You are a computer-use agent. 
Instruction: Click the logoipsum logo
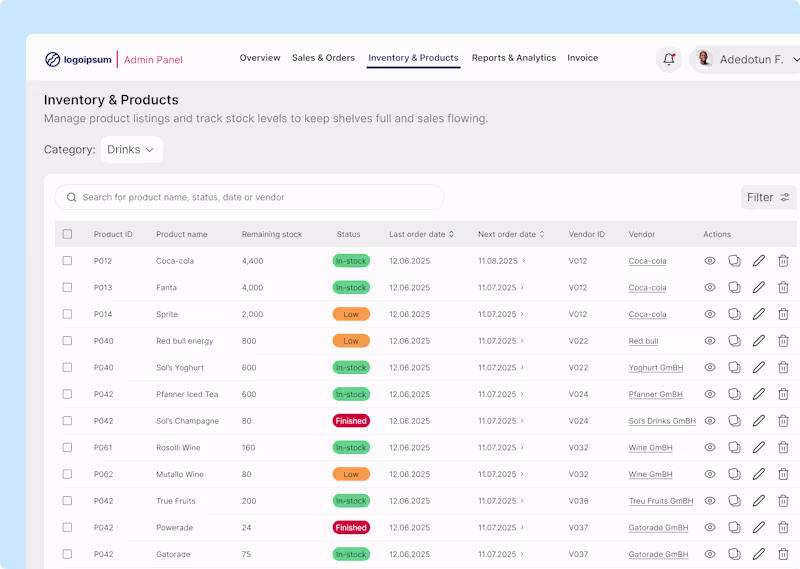[x=78, y=60]
